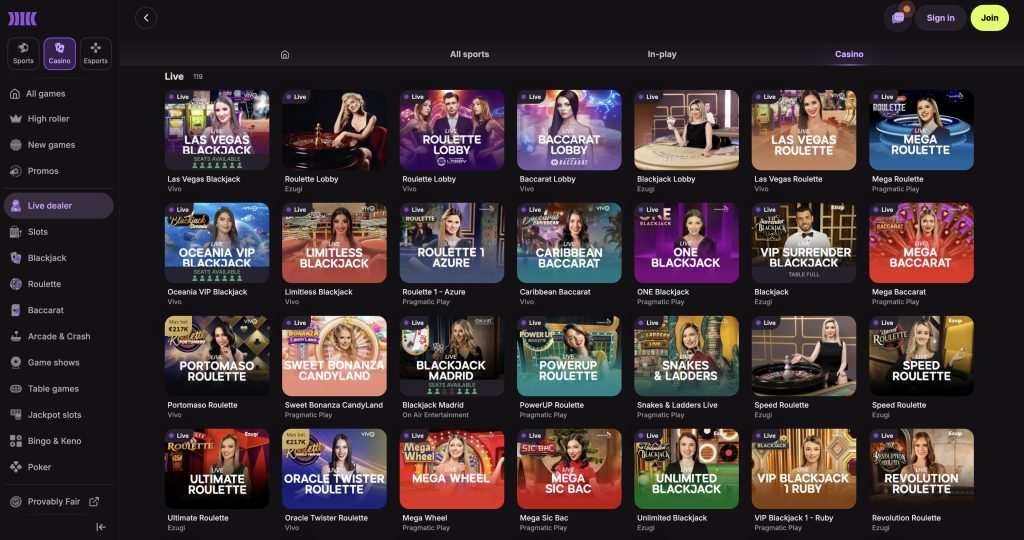The width and height of the screenshot is (1024, 540).
Task: Open Portomaso Roulette game thumbnail
Action: click(x=217, y=356)
